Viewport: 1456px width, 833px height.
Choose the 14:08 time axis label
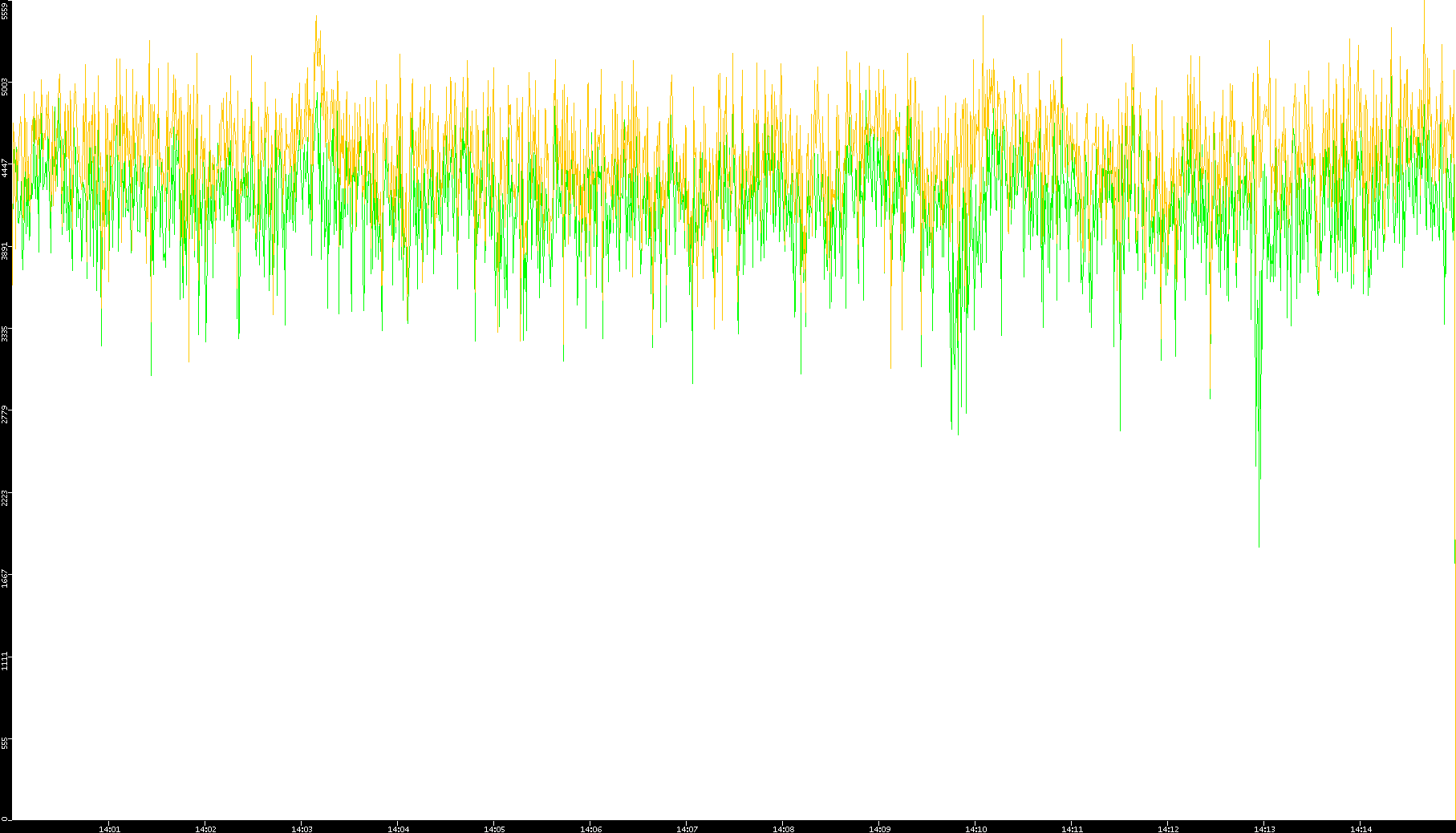pyautogui.click(x=783, y=829)
